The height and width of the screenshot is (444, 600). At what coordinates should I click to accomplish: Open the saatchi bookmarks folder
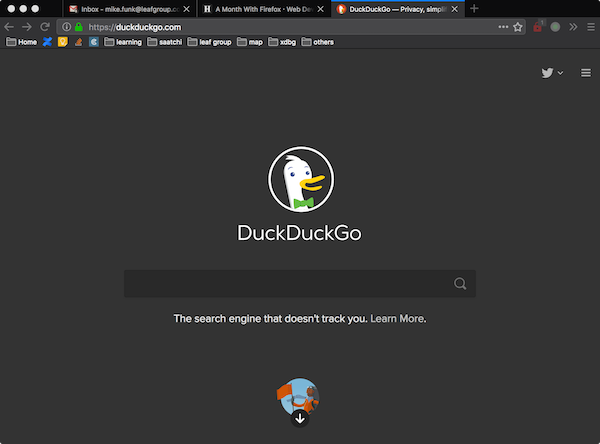[x=165, y=42]
